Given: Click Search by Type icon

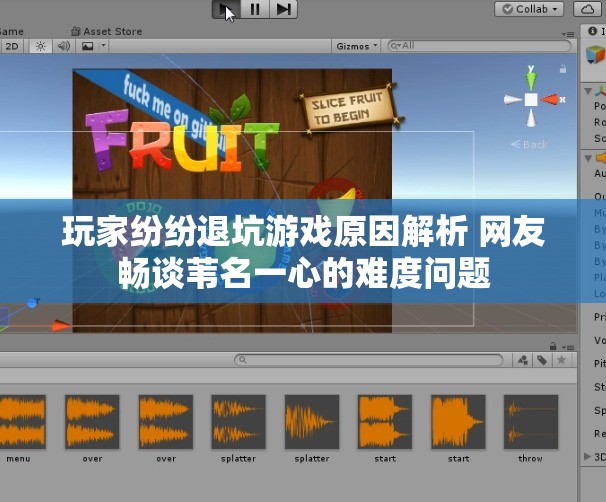Looking at the screenshot, I should pos(523,360).
